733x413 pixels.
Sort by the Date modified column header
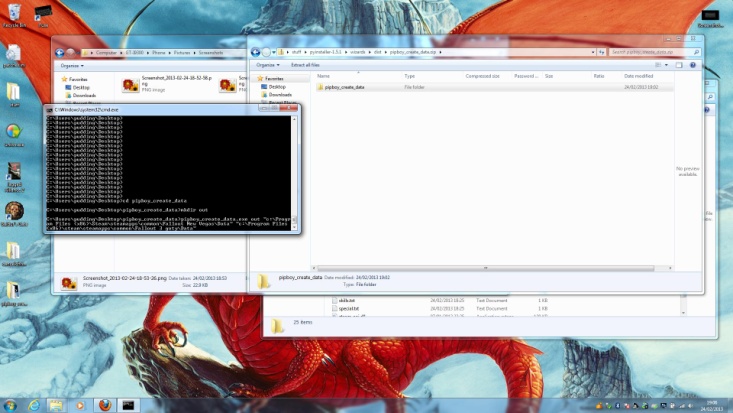tap(639, 76)
